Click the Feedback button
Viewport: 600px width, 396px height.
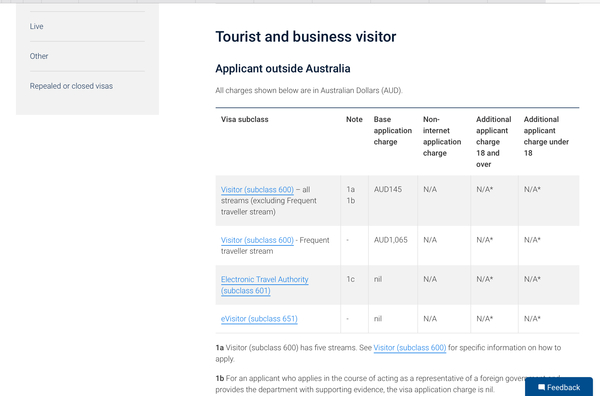click(559, 387)
